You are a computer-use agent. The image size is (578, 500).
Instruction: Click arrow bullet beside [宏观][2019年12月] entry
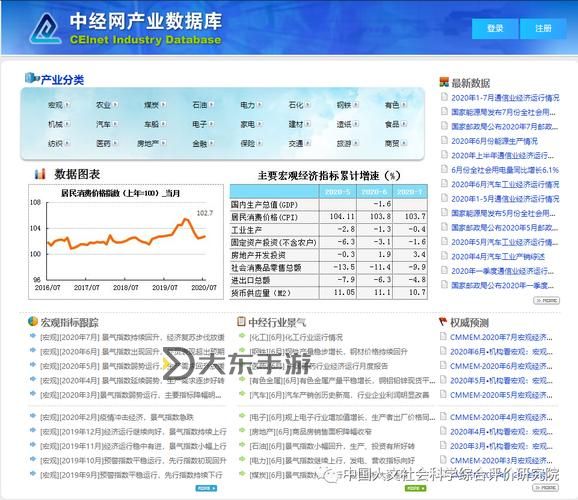[33, 430]
